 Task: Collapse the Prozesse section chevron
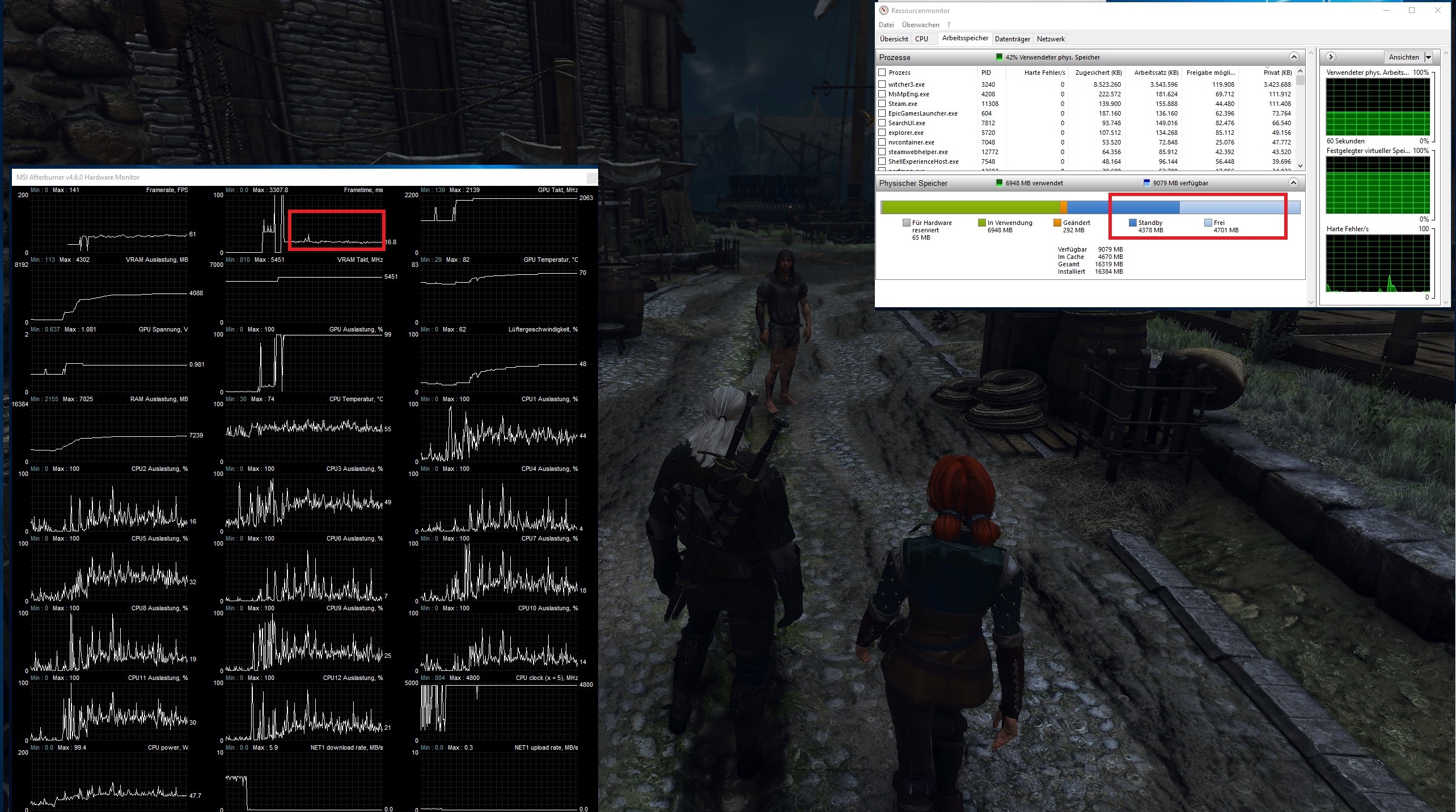coord(1293,57)
